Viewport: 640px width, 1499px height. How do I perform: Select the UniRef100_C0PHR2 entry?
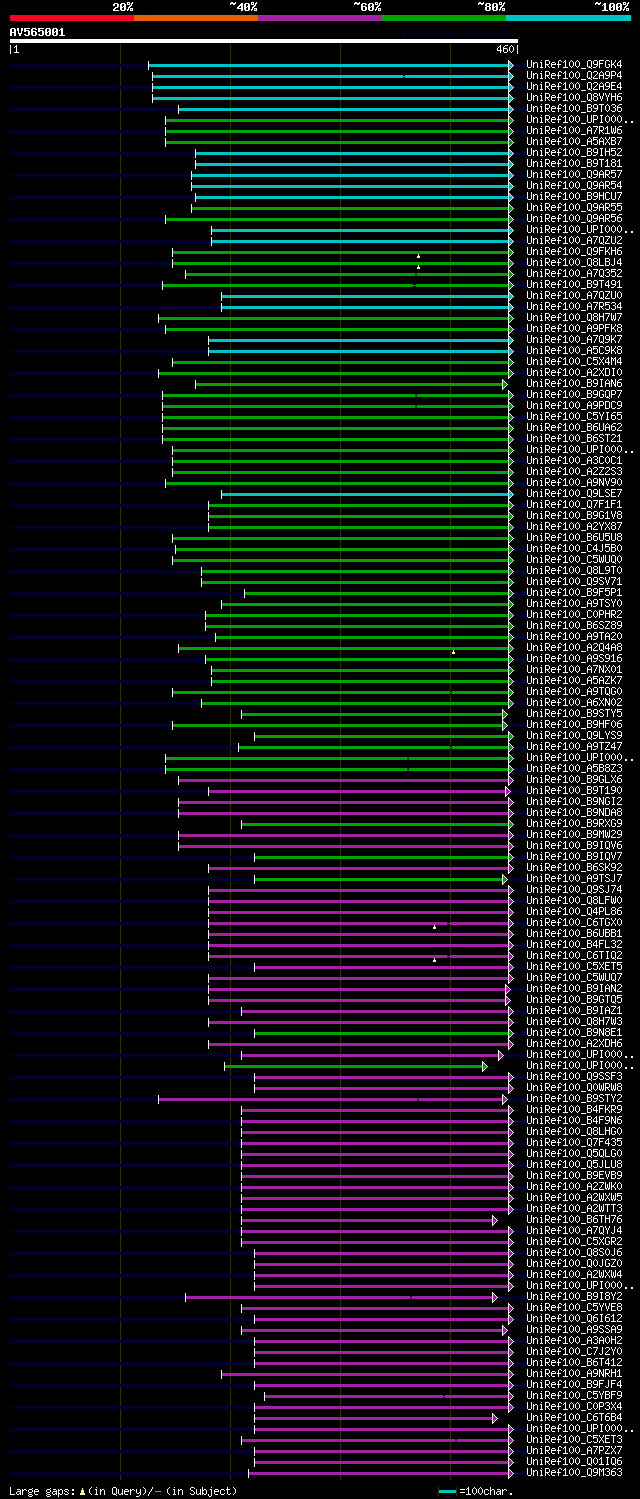574,615
